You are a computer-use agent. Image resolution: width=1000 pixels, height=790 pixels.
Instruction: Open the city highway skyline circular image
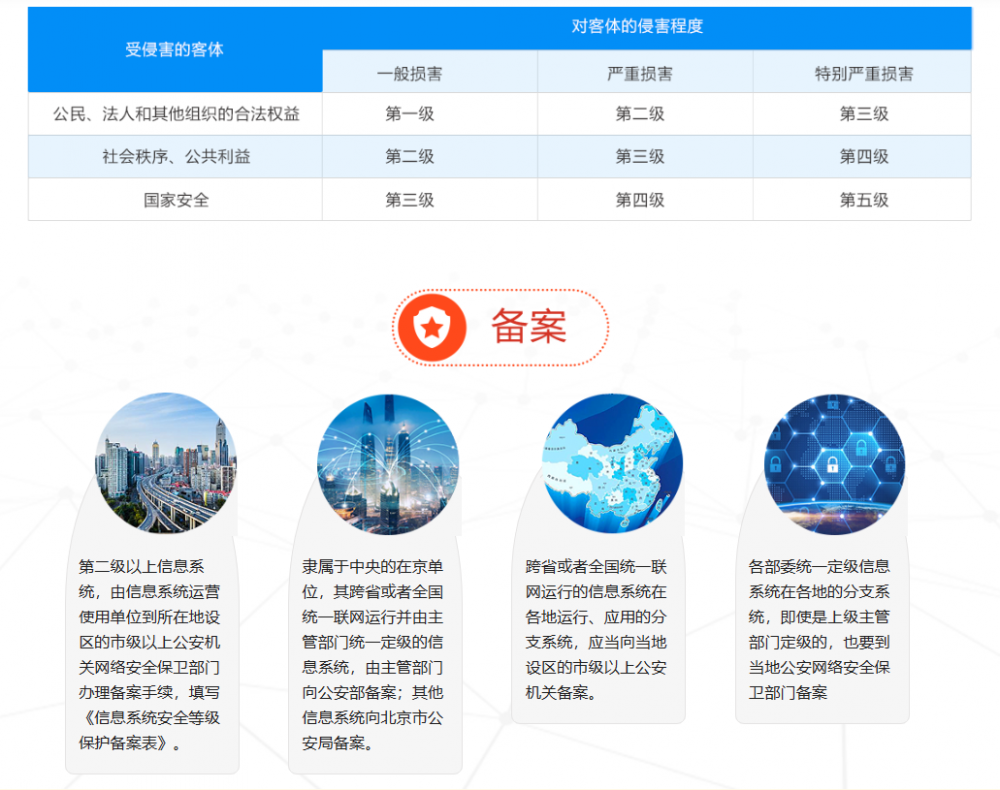pos(166,464)
